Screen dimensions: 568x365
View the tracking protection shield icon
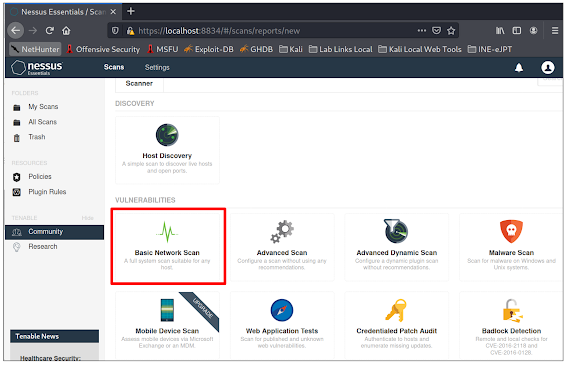point(115,31)
